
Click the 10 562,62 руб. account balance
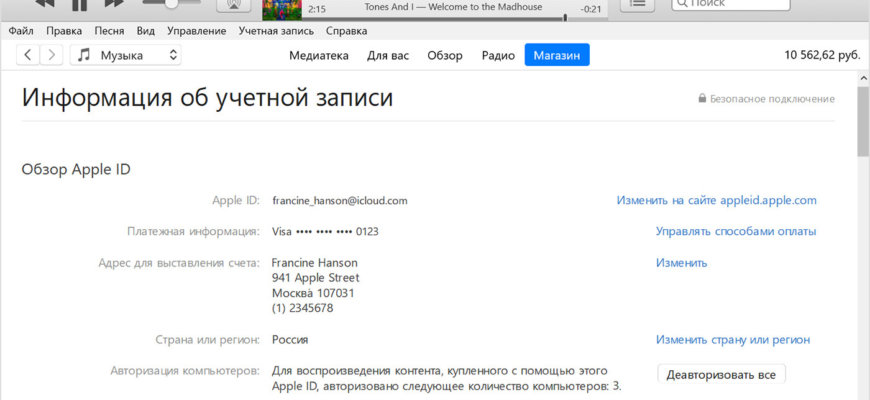(x=822, y=55)
